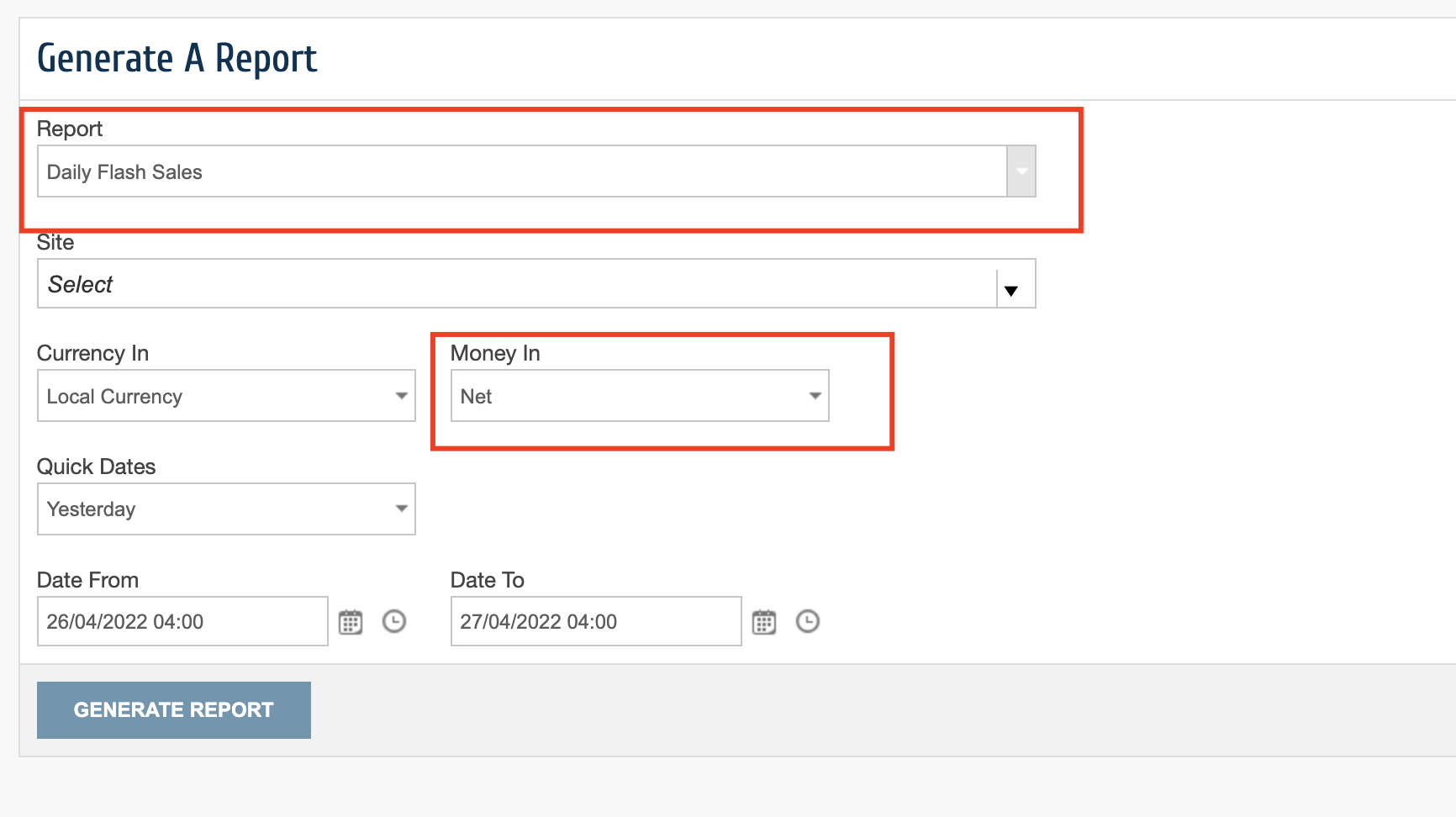Open the Currency In dropdown
The width and height of the screenshot is (1456, 817).
coord(402,395)
